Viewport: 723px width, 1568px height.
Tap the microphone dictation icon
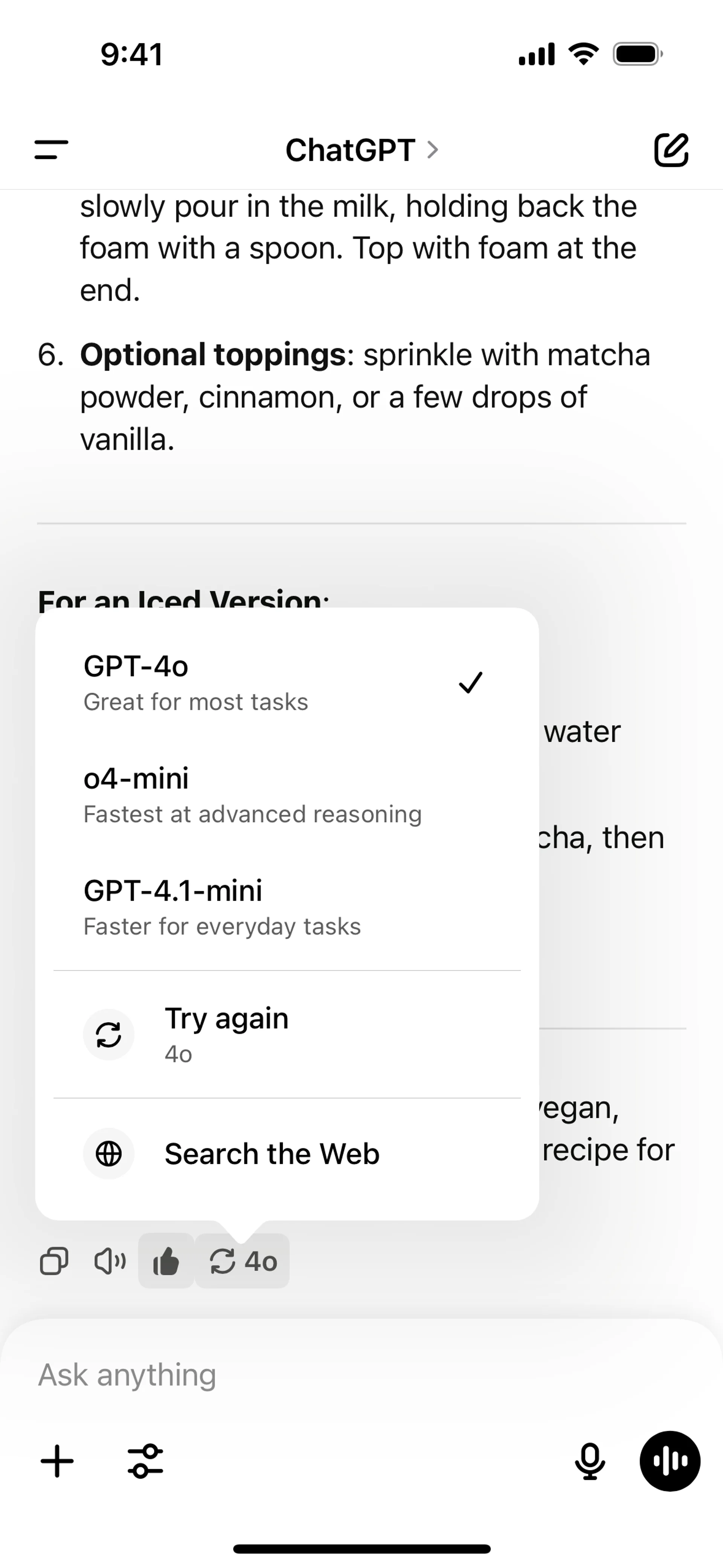click(590, 1461)
